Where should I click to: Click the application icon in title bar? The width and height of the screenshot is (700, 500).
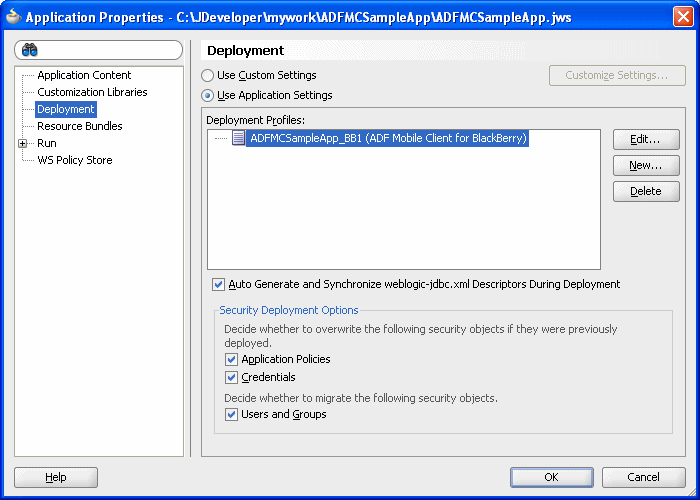click(x=13, y=17)
